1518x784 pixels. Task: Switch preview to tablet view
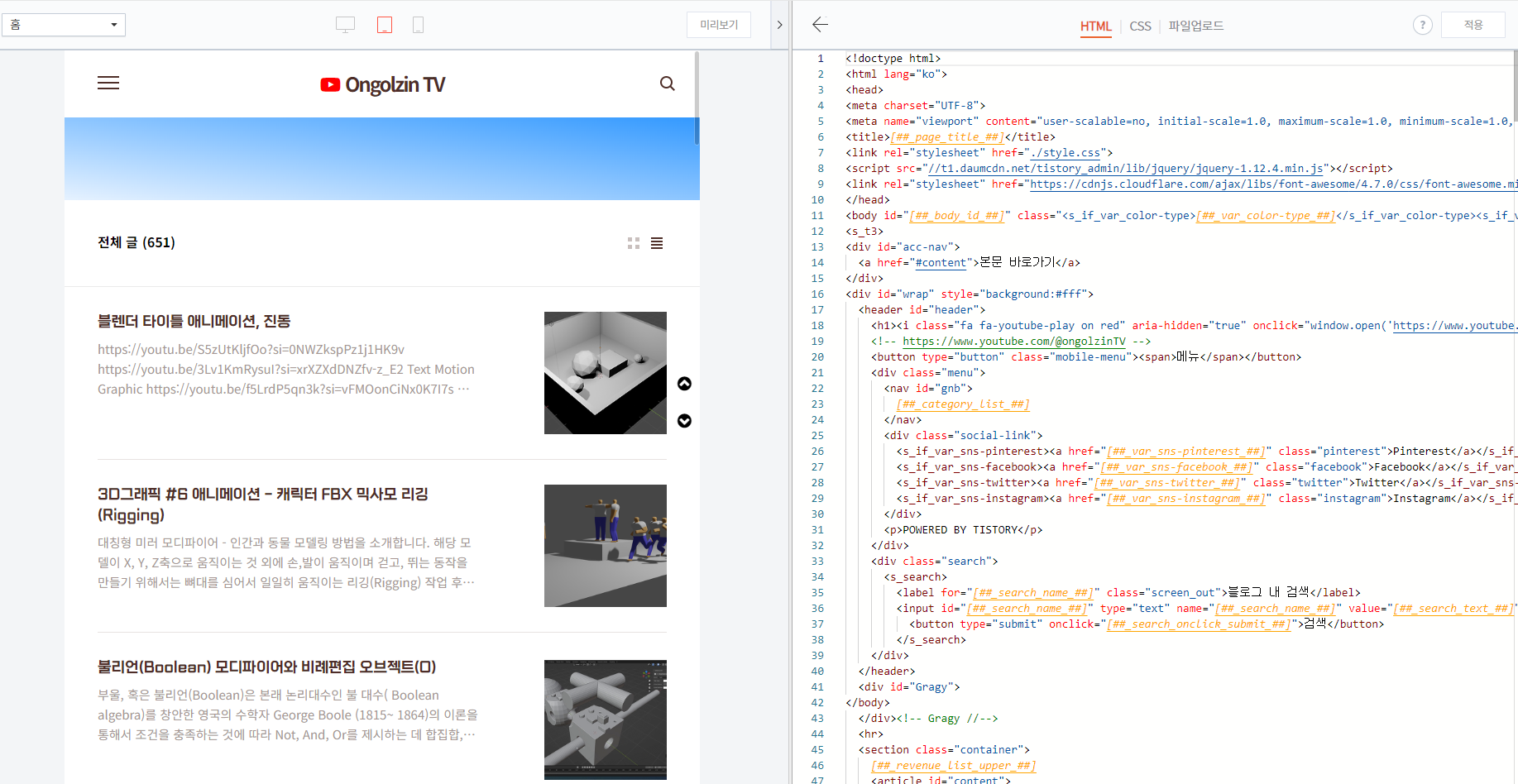point(385,25)
